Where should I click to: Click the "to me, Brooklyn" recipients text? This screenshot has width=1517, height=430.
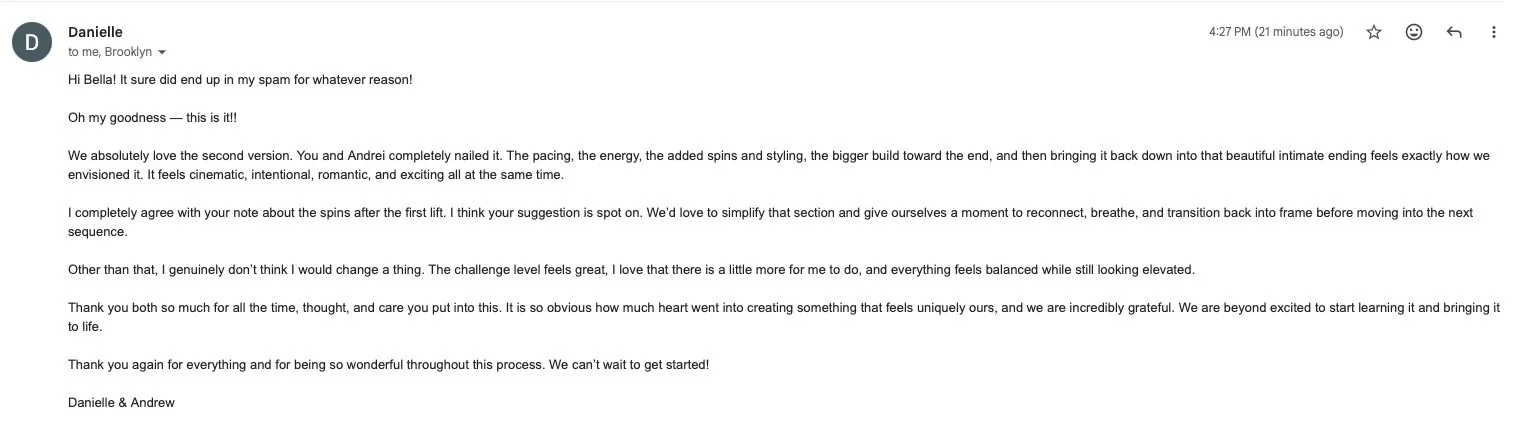coord(110,52)
